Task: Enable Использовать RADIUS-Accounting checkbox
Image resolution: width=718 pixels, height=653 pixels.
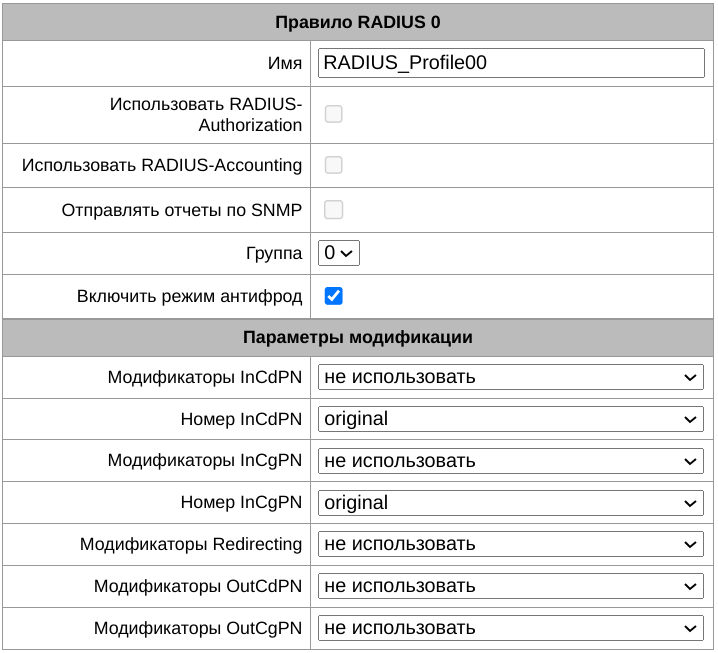Action: (334, 165)
